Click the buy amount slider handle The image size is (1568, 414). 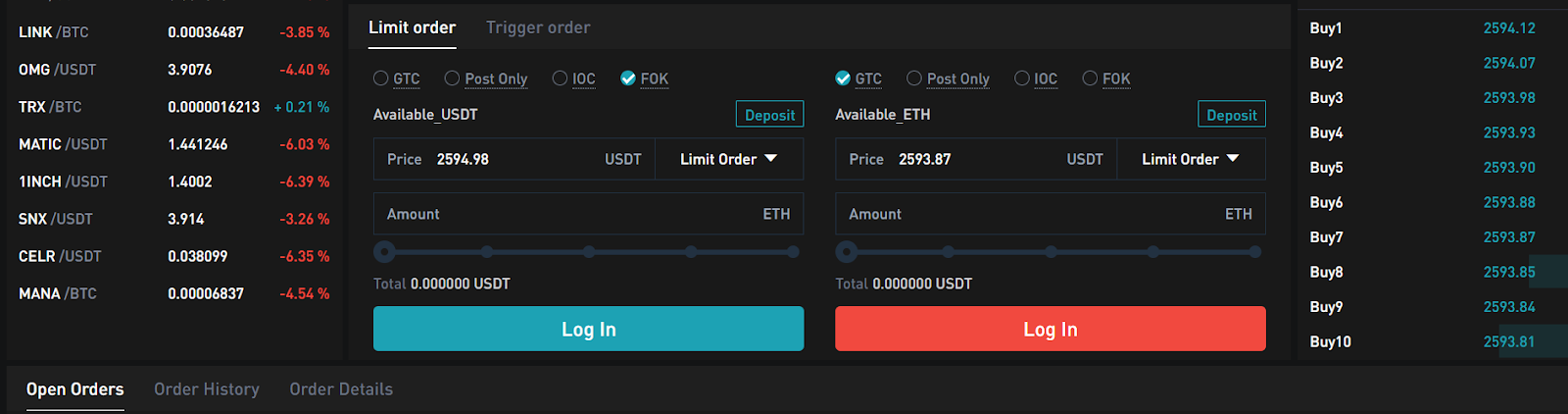tap(385, 252)
